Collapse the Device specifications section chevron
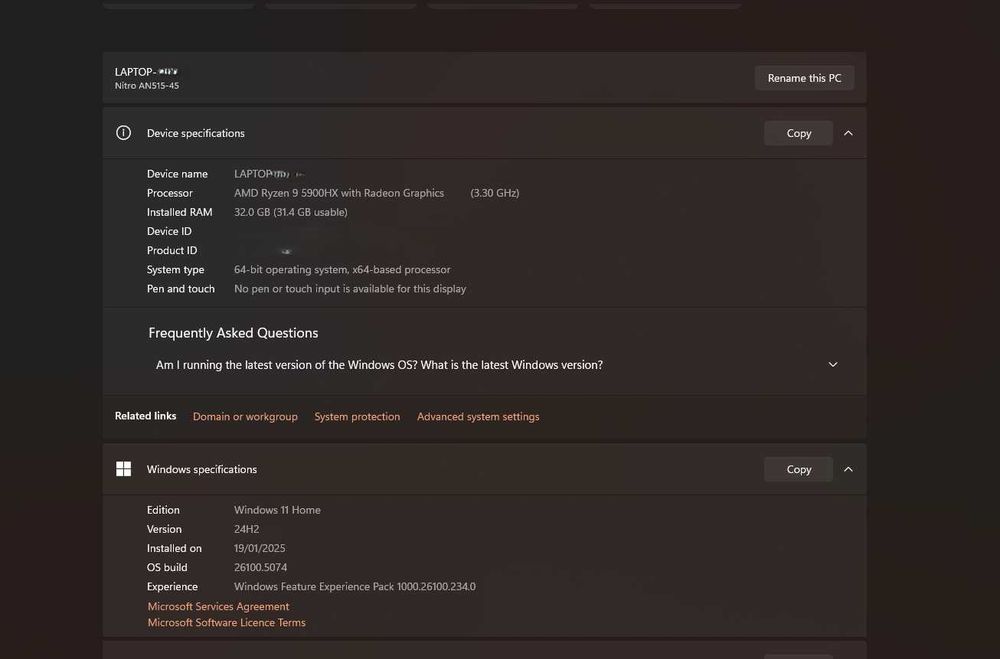The image size is (1000, 659). coord(848,133)
